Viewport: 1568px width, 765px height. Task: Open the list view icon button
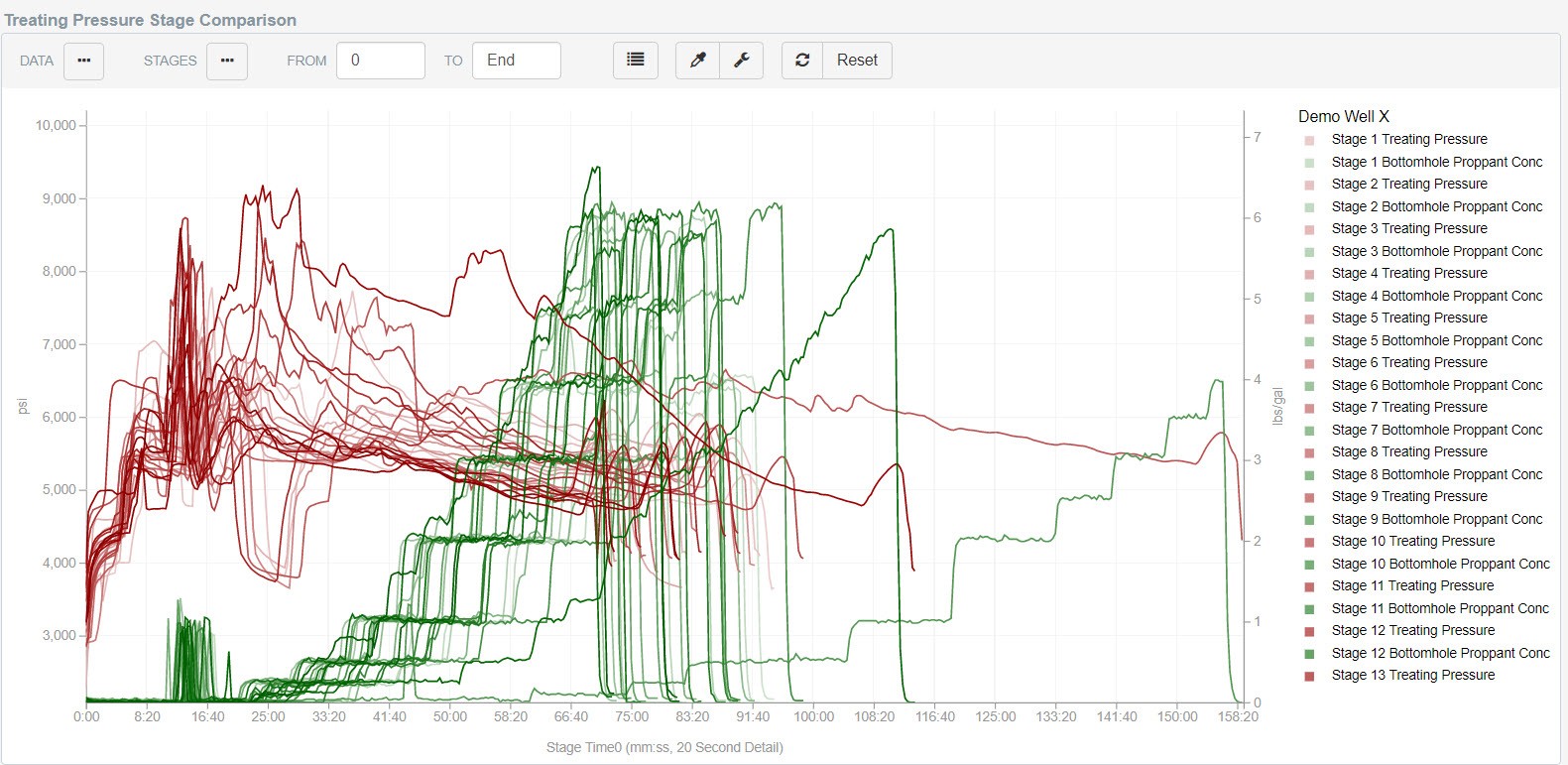coord(636,61)
